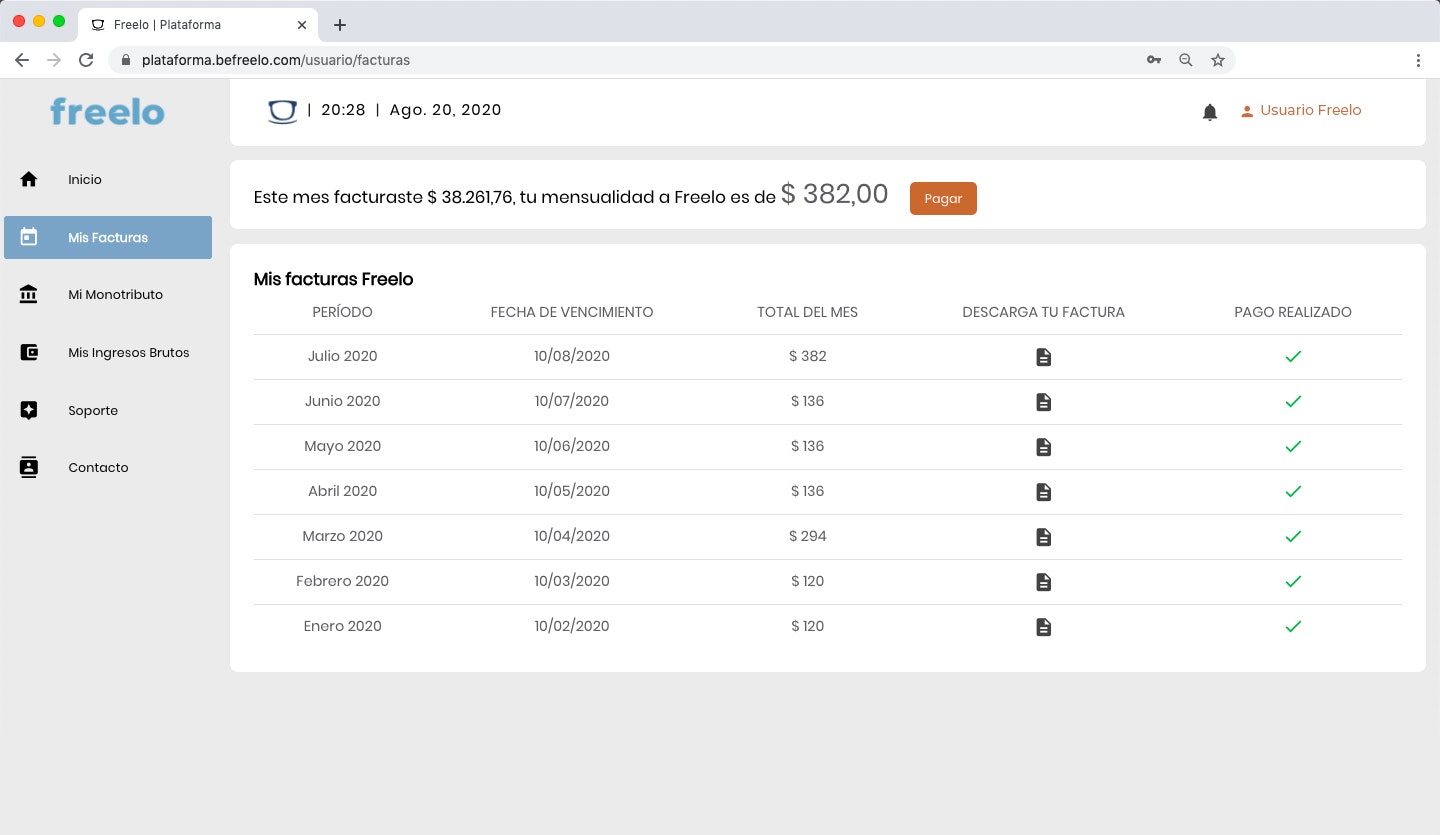This screenshot has width=1440, height=835.
Task: Click the due date 10/02/2020
Action: [572, 626]
